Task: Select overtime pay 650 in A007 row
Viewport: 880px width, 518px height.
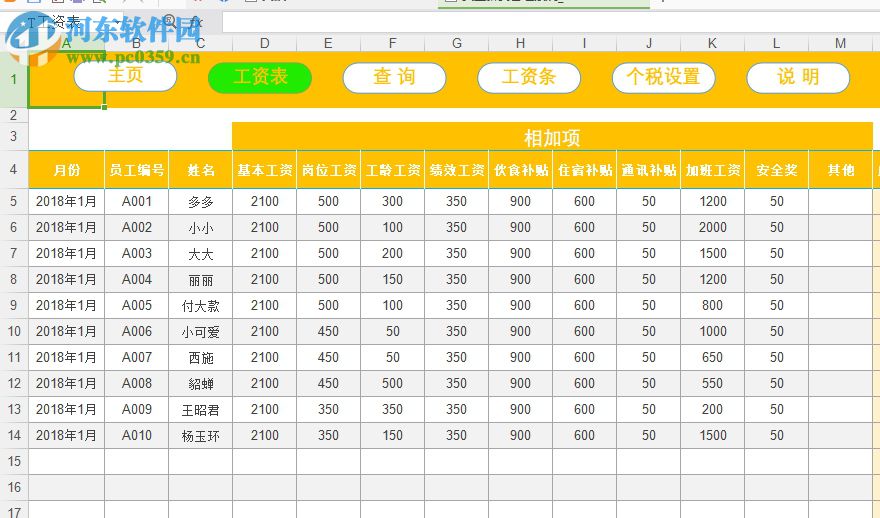Action: pyautogui.click(x=712, y=357)
